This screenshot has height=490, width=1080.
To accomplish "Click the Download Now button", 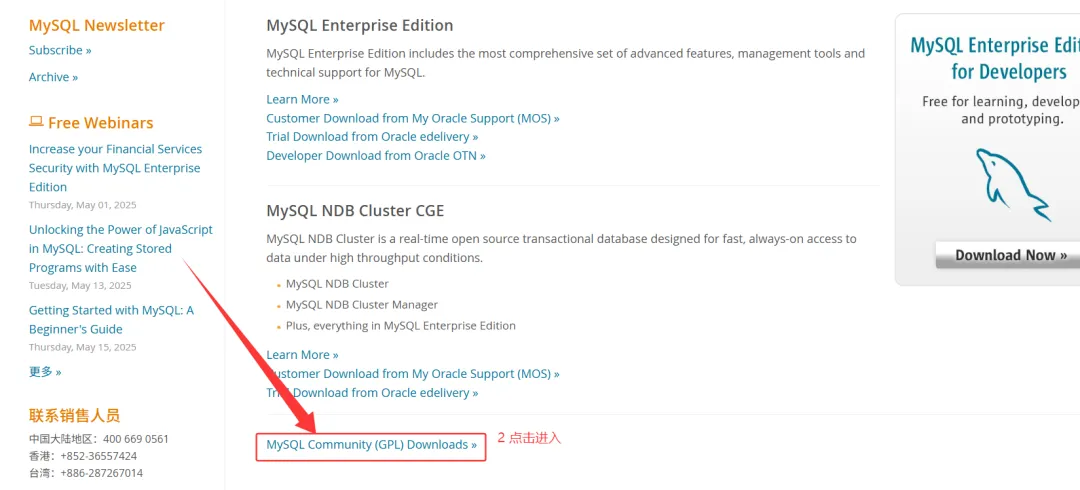I will coord(1010,255).
